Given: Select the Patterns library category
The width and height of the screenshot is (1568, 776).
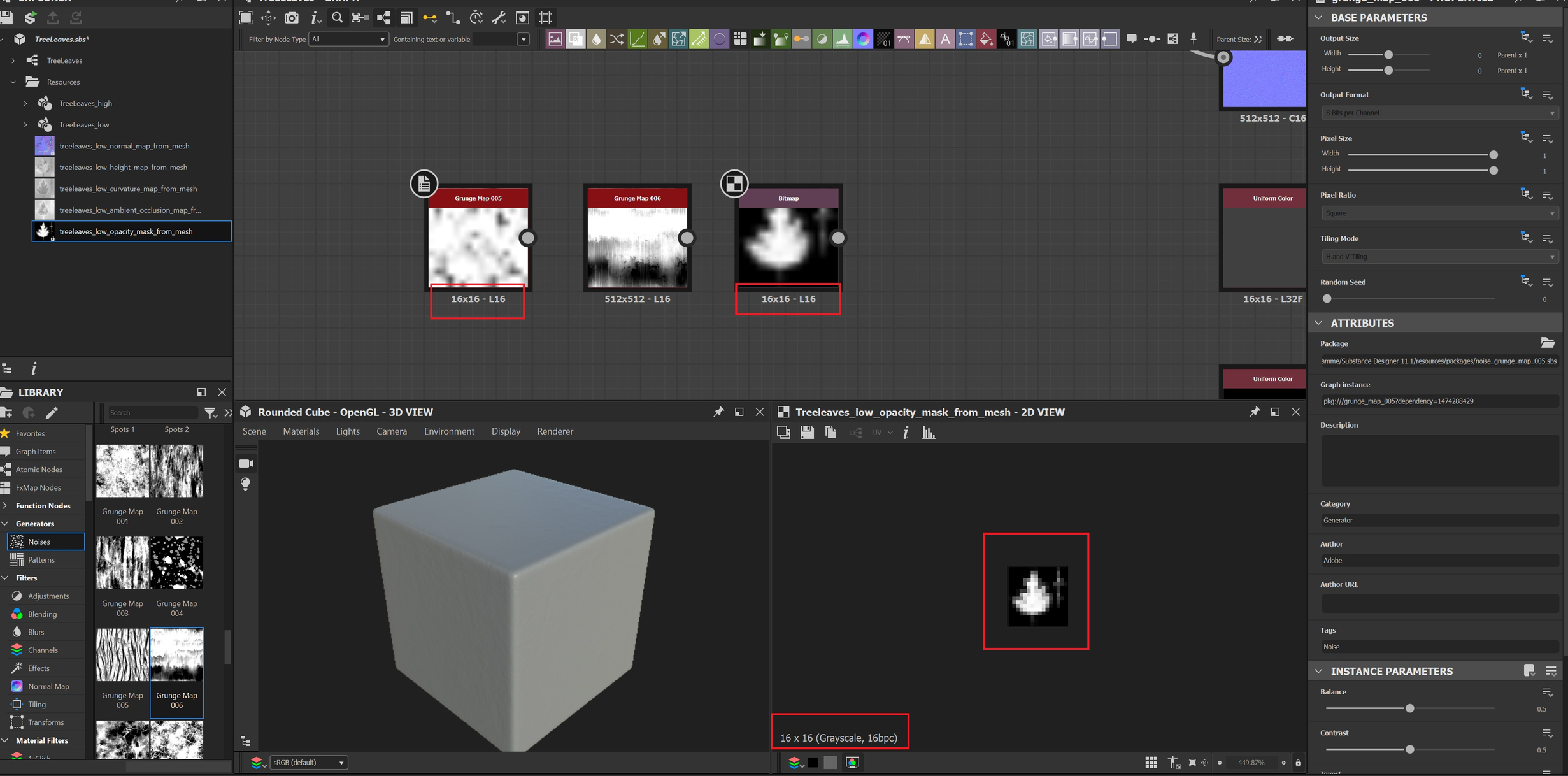Looking at the screenshot, I should click(42, 560).
